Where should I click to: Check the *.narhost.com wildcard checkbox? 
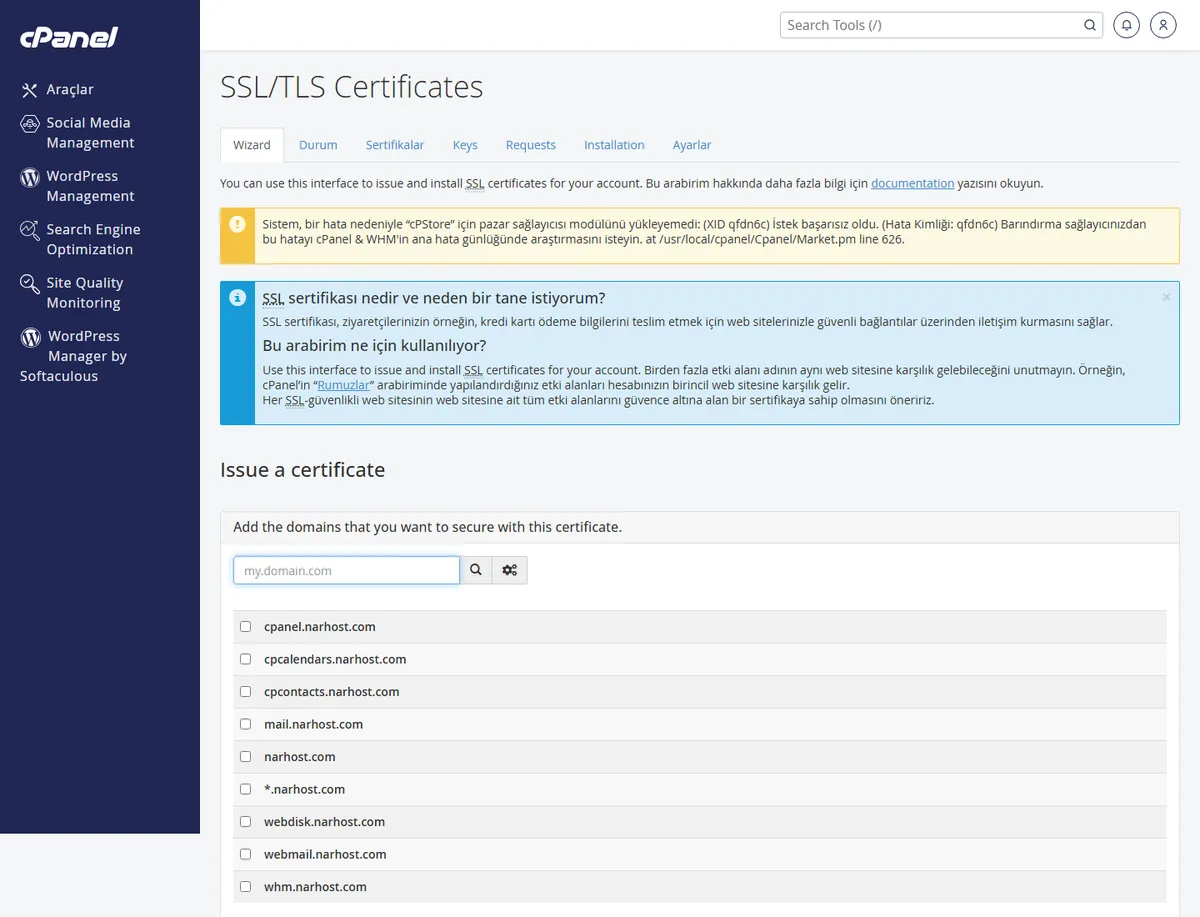[x=246, y=789]
